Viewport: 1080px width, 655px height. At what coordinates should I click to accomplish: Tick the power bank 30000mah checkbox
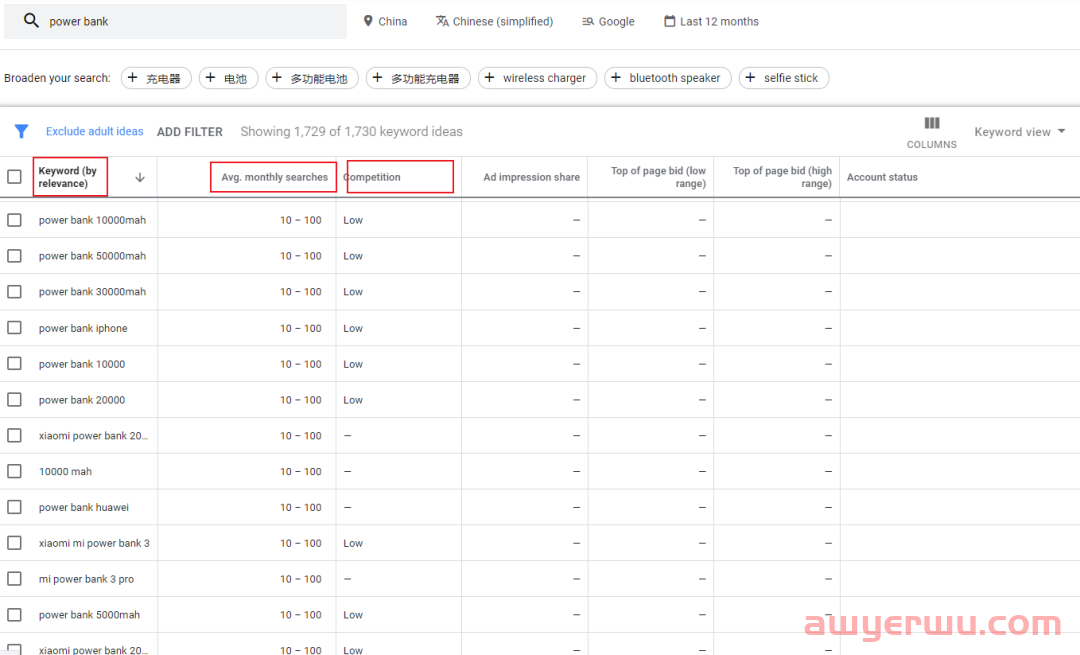[14, 291]
